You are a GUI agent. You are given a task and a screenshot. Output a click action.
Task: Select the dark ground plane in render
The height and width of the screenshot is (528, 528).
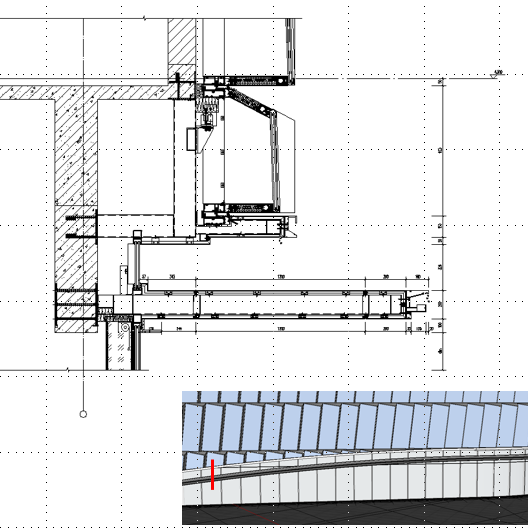pos(355,512)
